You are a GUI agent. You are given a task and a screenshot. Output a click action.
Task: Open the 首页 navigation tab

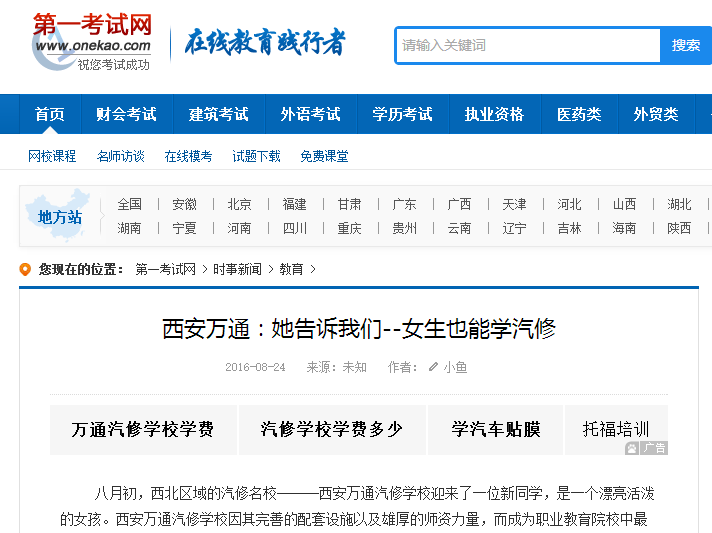click(49, 114)
